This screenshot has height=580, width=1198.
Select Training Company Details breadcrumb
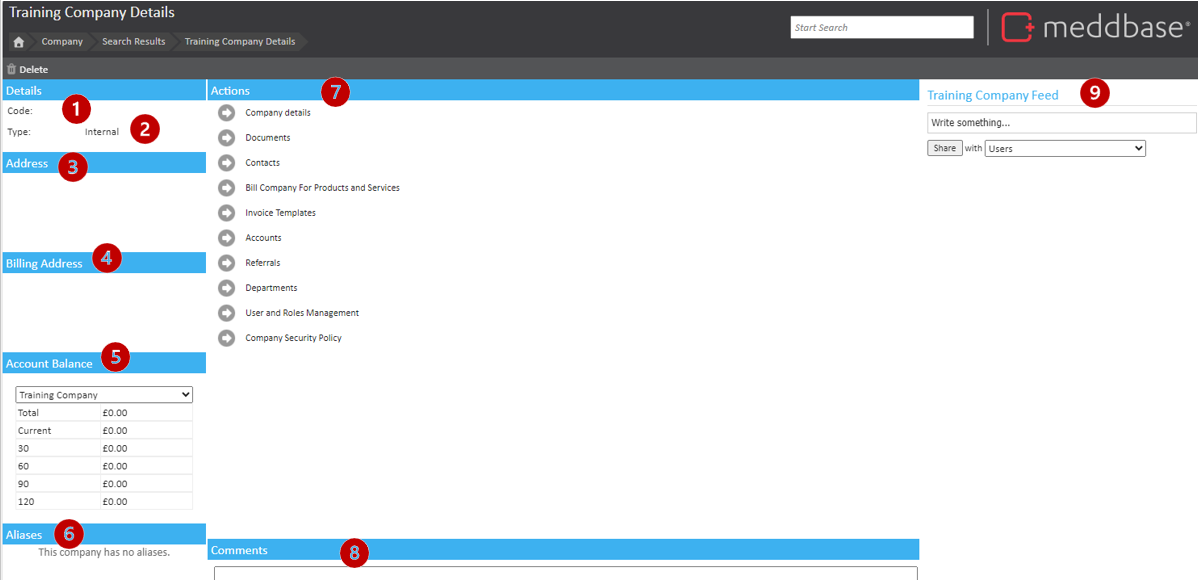pos(240,42)
